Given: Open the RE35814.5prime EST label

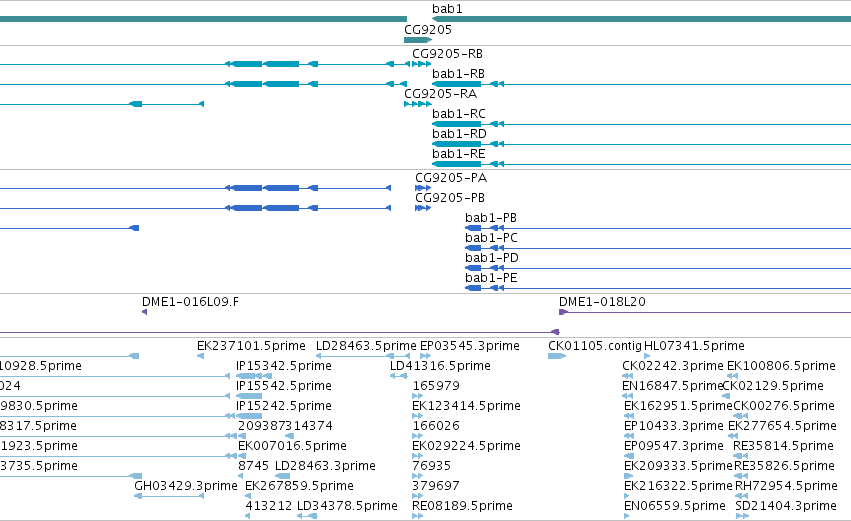Looking at the screenshot, I should (x=783, y=446).
